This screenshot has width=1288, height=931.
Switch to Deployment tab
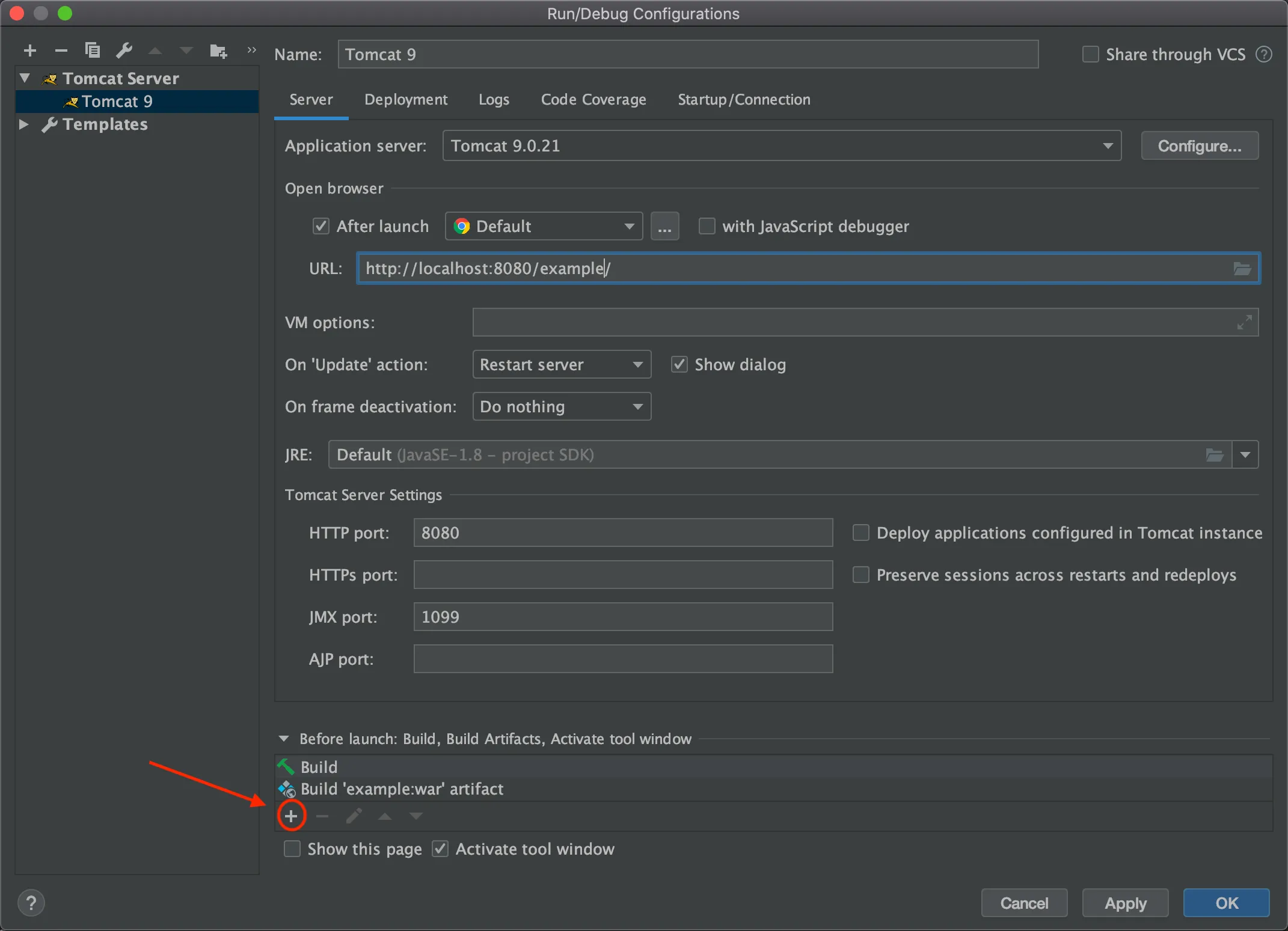pos(406,100)
